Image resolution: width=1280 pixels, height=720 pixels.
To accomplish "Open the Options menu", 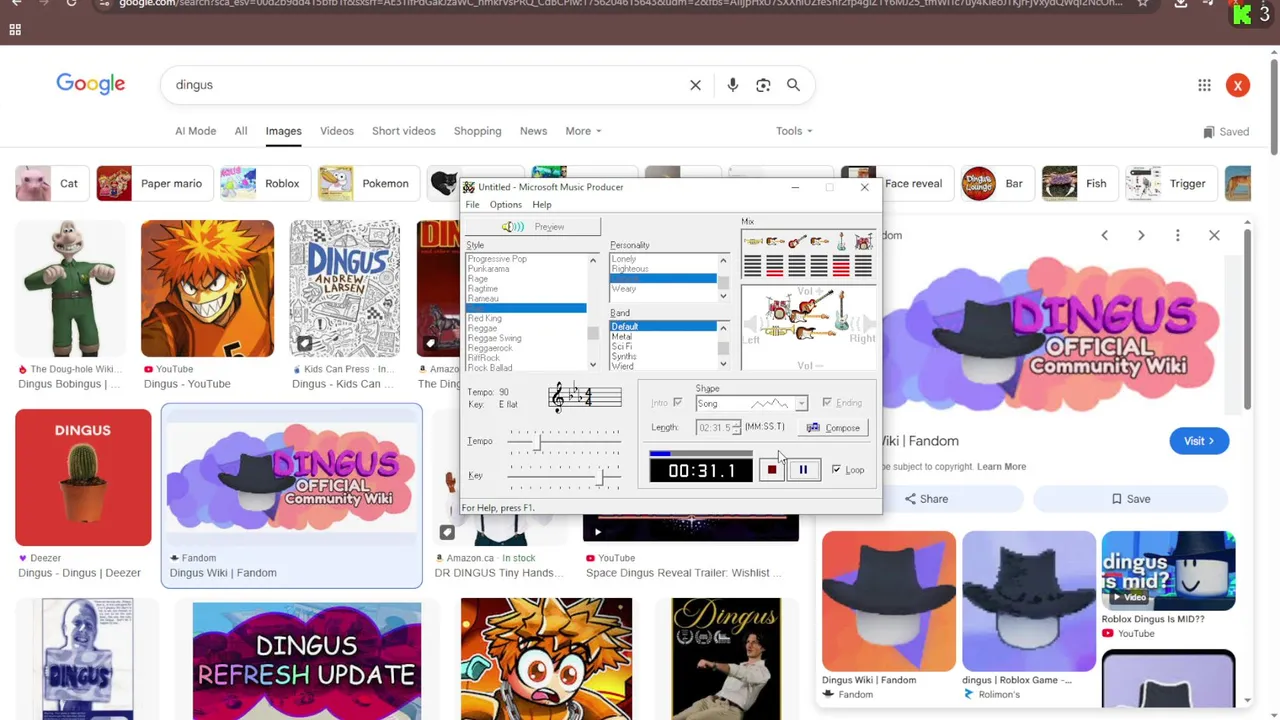I will coord(505,205).
